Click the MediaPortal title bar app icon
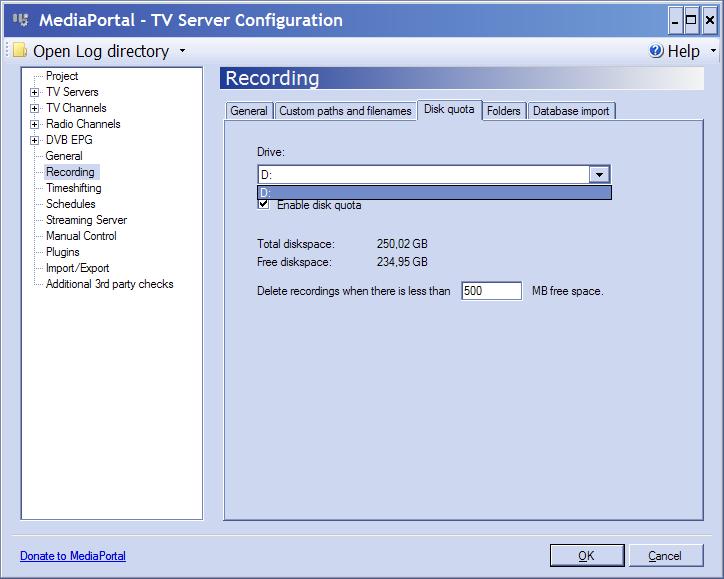The height and width of the screenshot is (579, 724). 19,20
